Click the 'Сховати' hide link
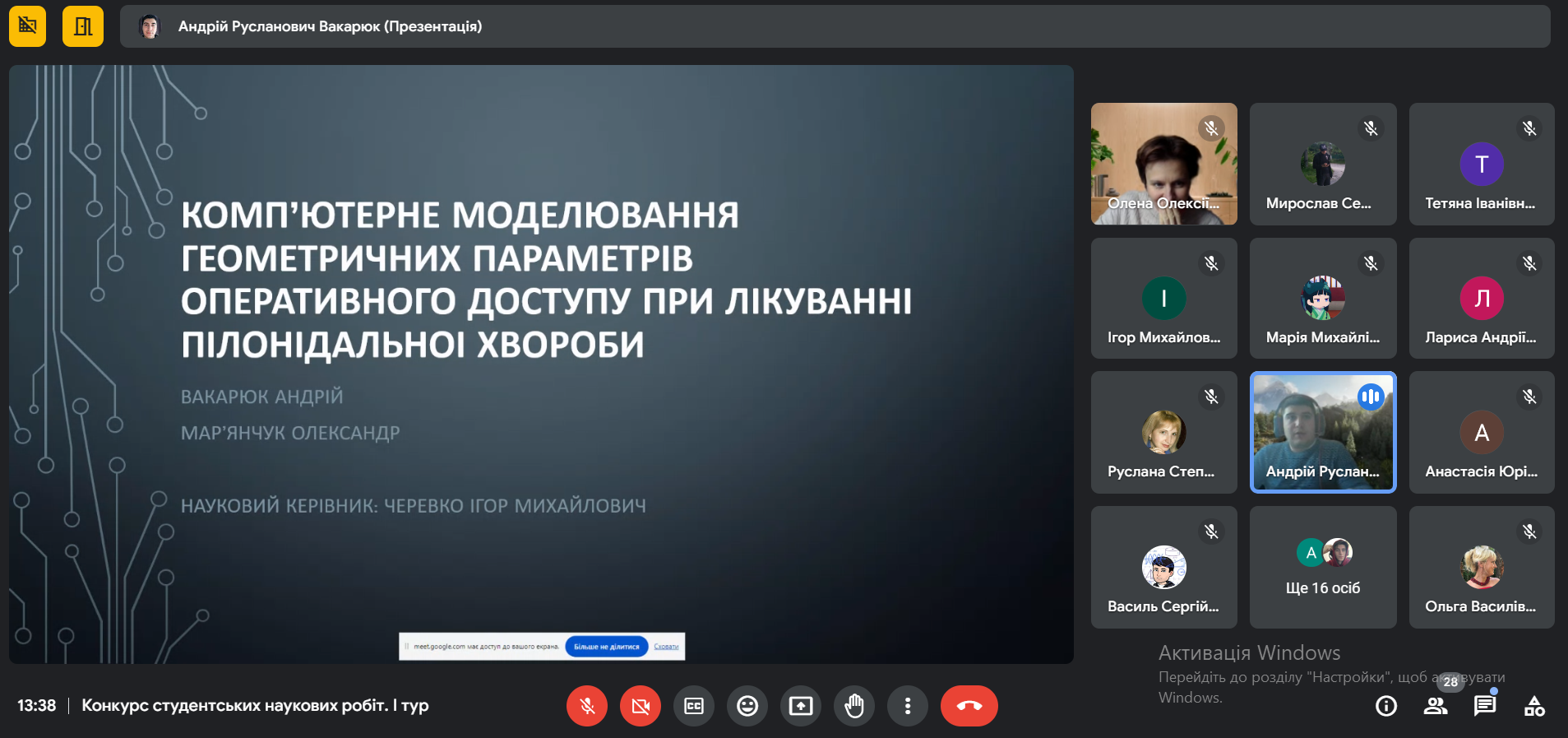Screen dimensions: 1568x738 666,647
